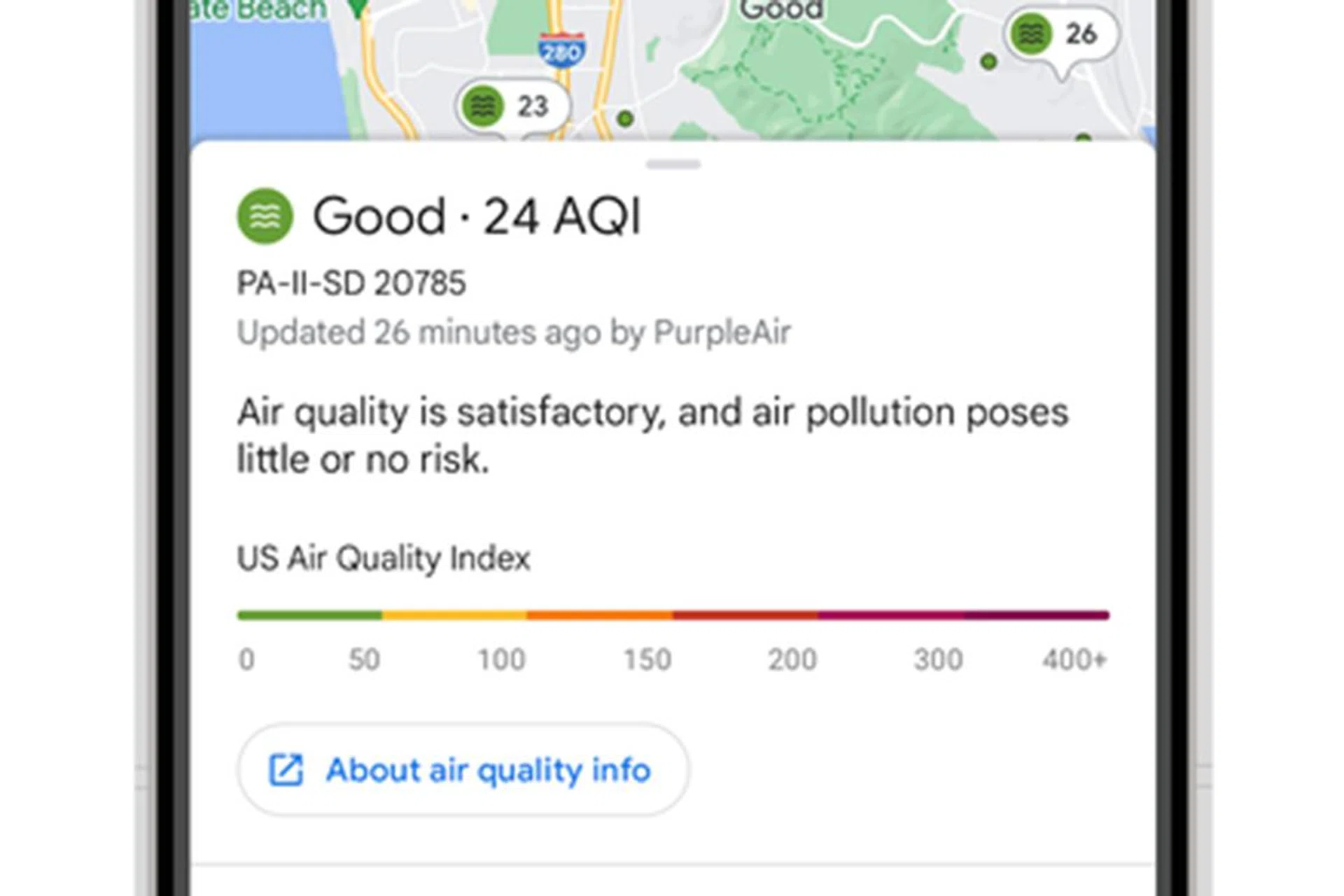Image resolution: width=1344 pixels, height=896 pixels.
Task: Click the green air quality icon beside Good
Action: (x=265, y=216)
